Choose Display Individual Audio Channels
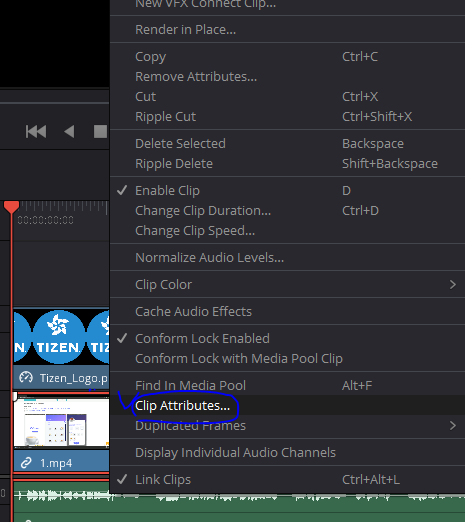 tap(287, 453)
